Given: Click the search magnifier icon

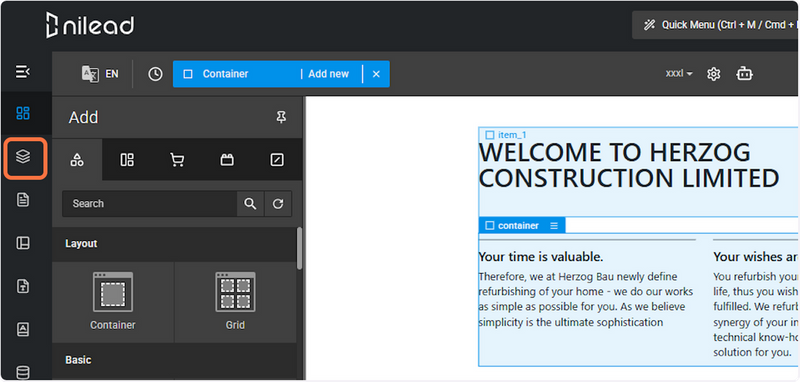Looking at the screenshot, I should click(x=250, y=203).
